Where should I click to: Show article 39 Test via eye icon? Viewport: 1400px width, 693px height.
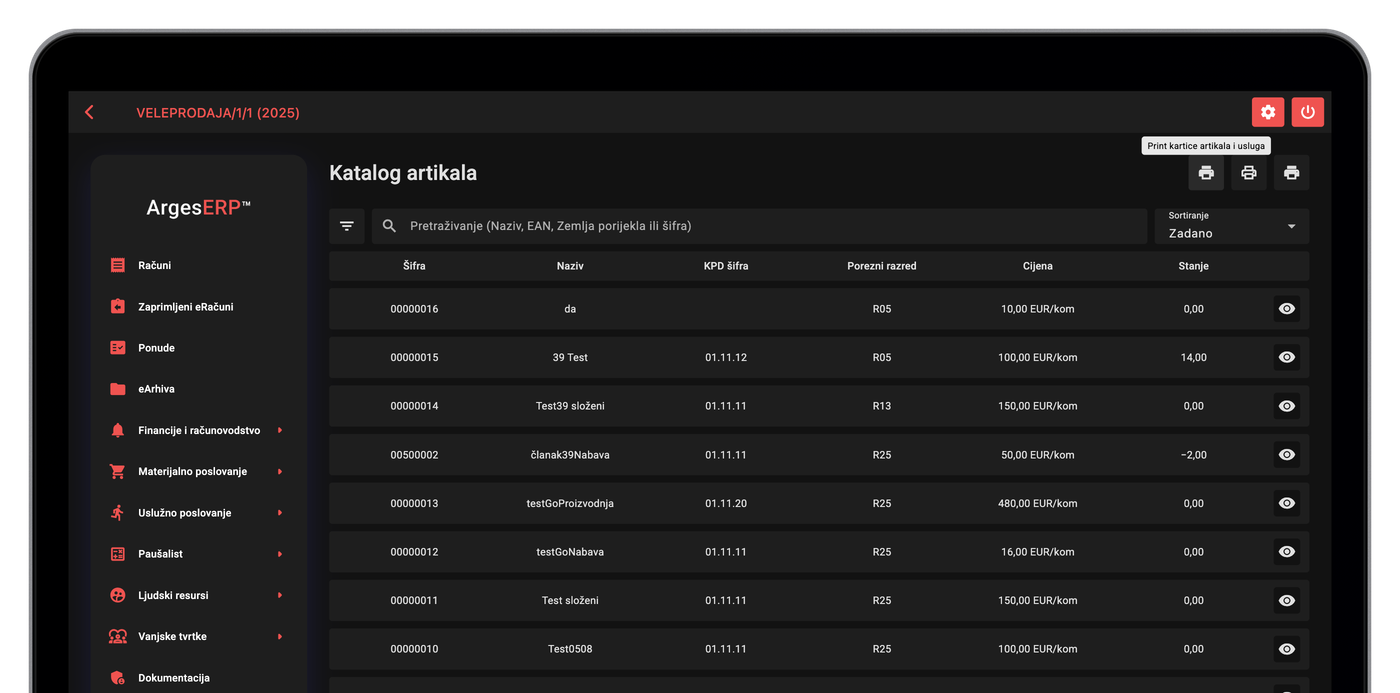click(1287, 357)
